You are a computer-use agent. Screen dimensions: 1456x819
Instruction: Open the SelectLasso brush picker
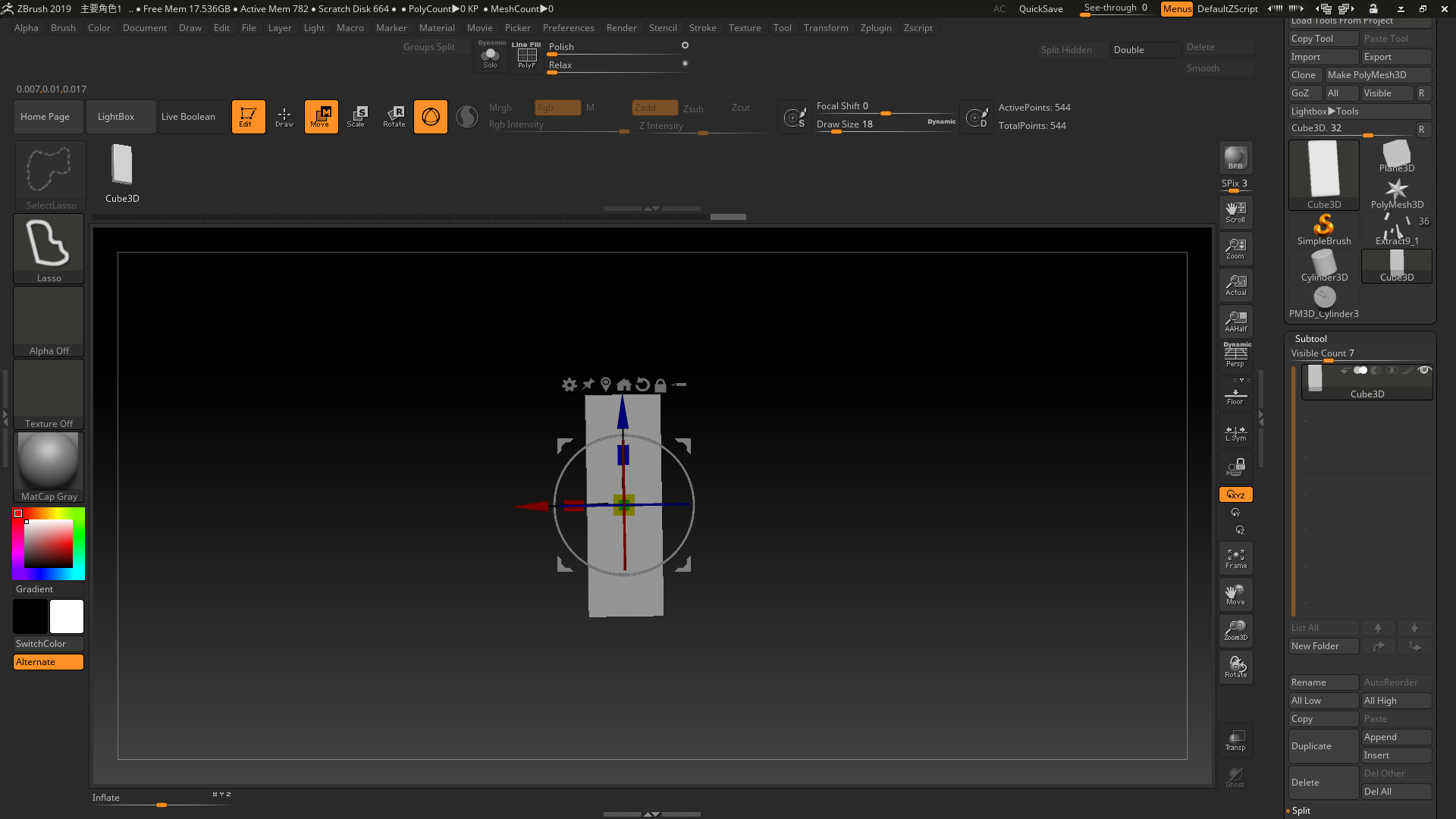click(51, 176)
